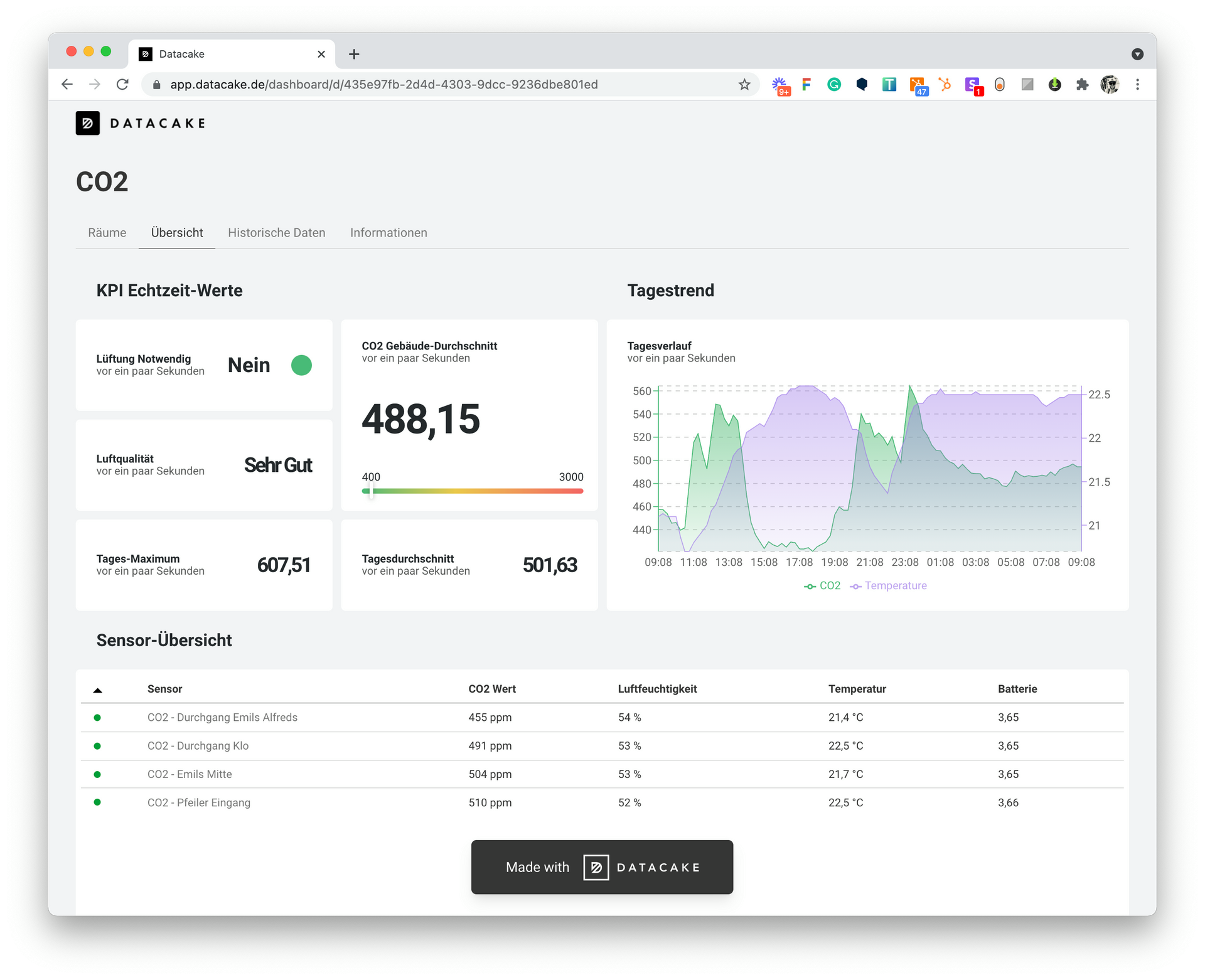
Task: Go back to the previous page
Action: click(67, 85)
